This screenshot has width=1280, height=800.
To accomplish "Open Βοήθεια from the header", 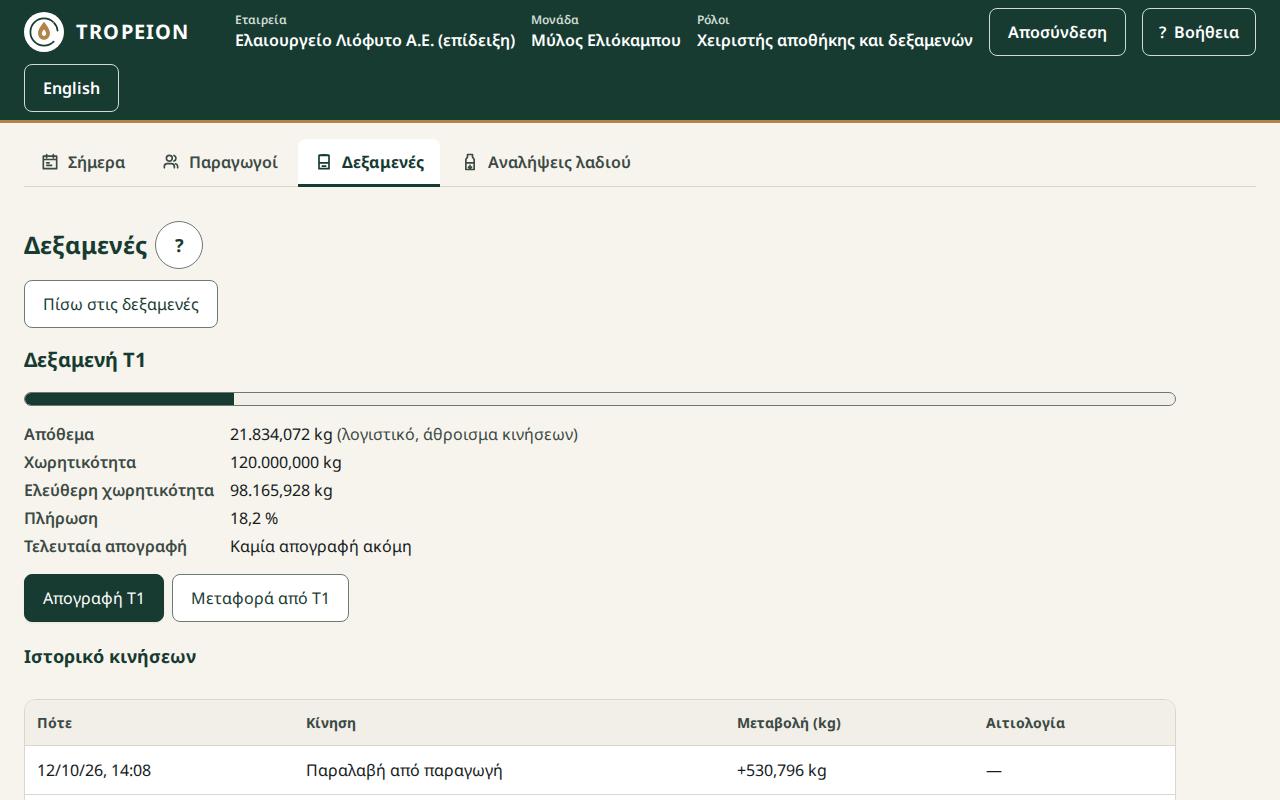I will (x=1199, y=32).
